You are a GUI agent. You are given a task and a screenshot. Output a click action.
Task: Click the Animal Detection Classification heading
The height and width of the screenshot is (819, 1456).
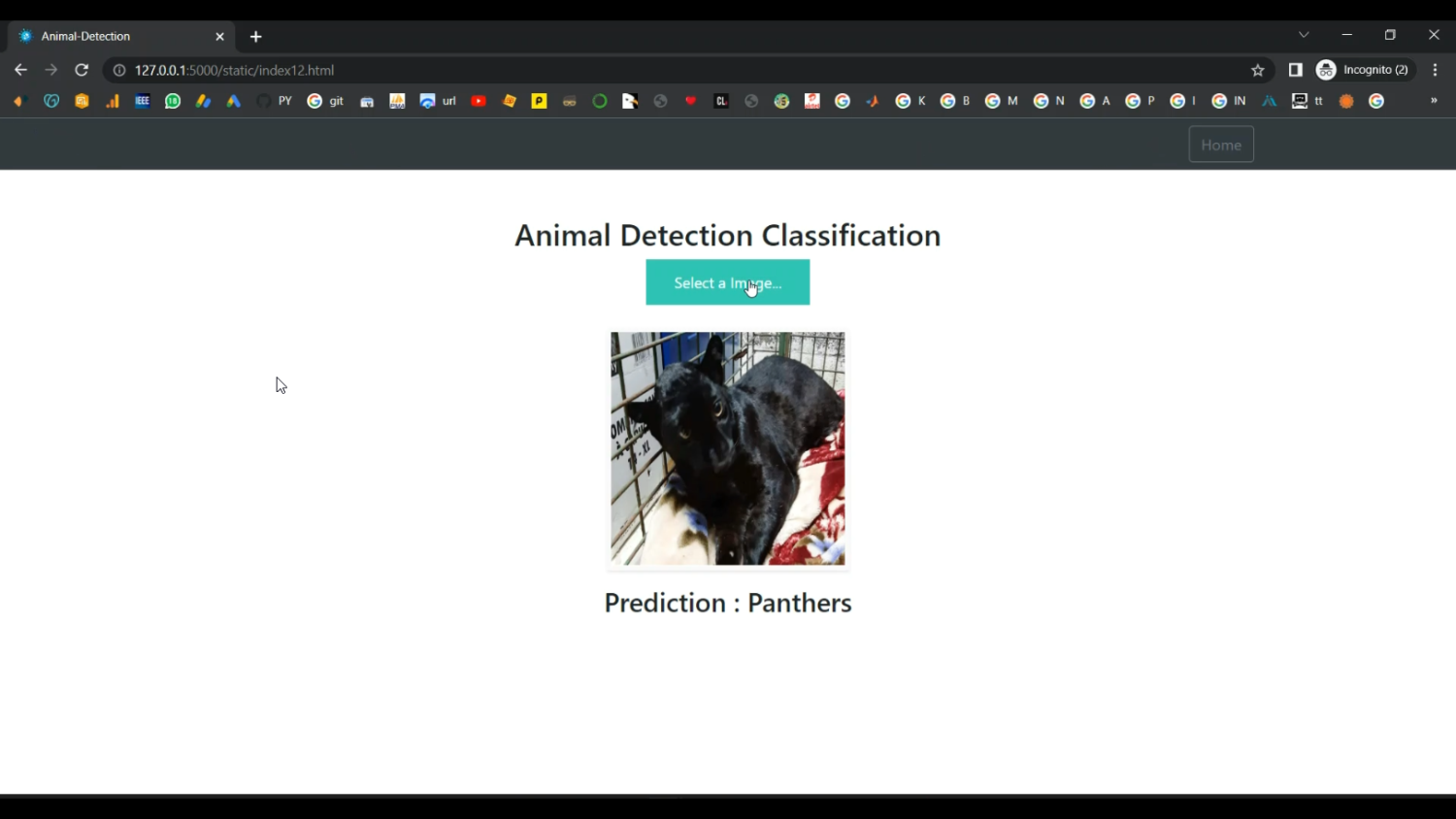[x=728, y=235]
